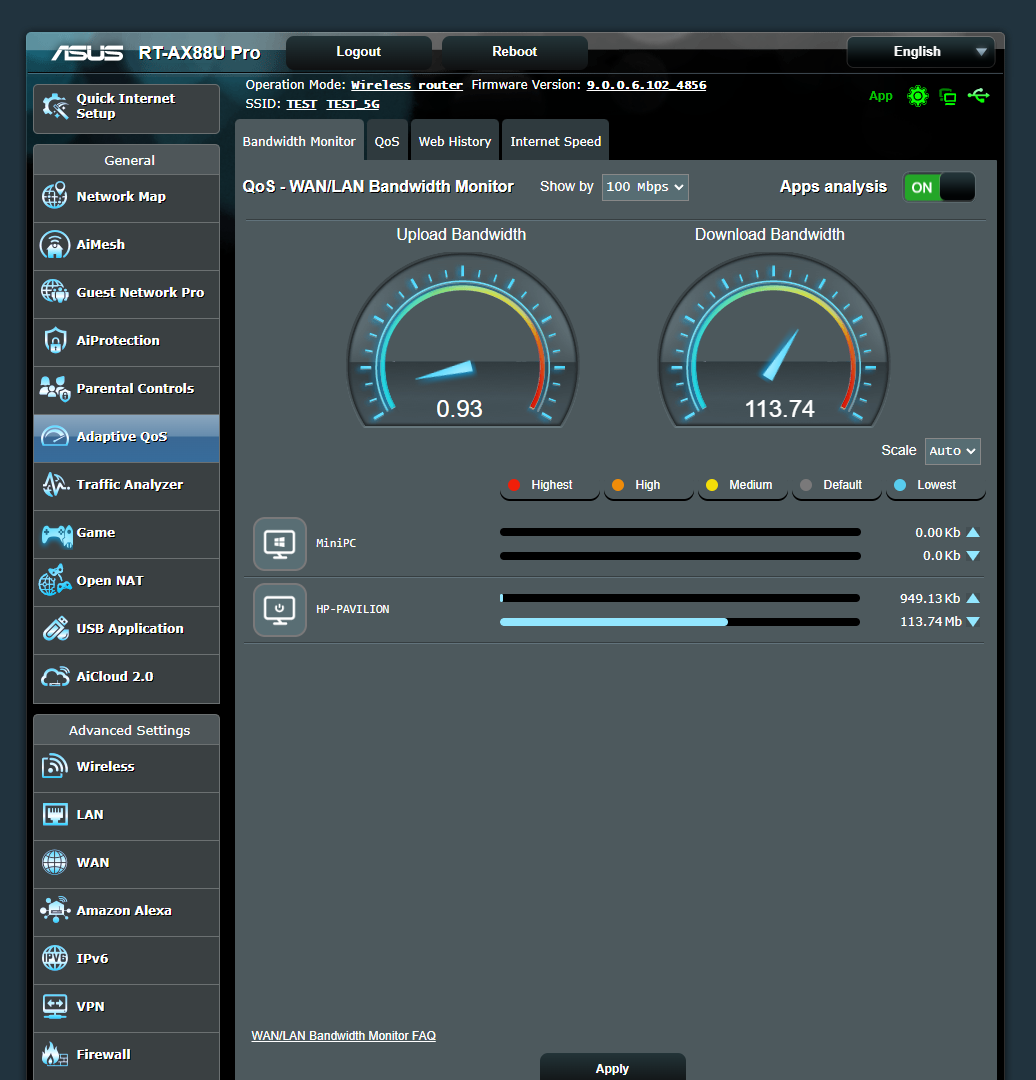Open Quick Internet Setup wizard icon

point(55,106)
